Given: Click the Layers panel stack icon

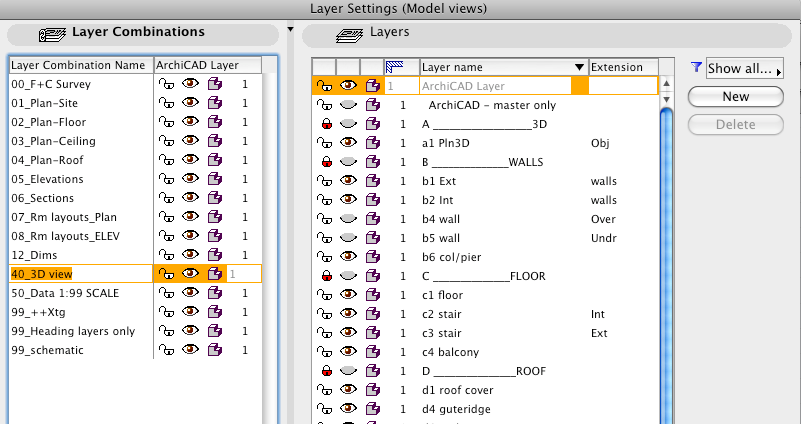Looking at the screenshot, I should coord(349,35).
